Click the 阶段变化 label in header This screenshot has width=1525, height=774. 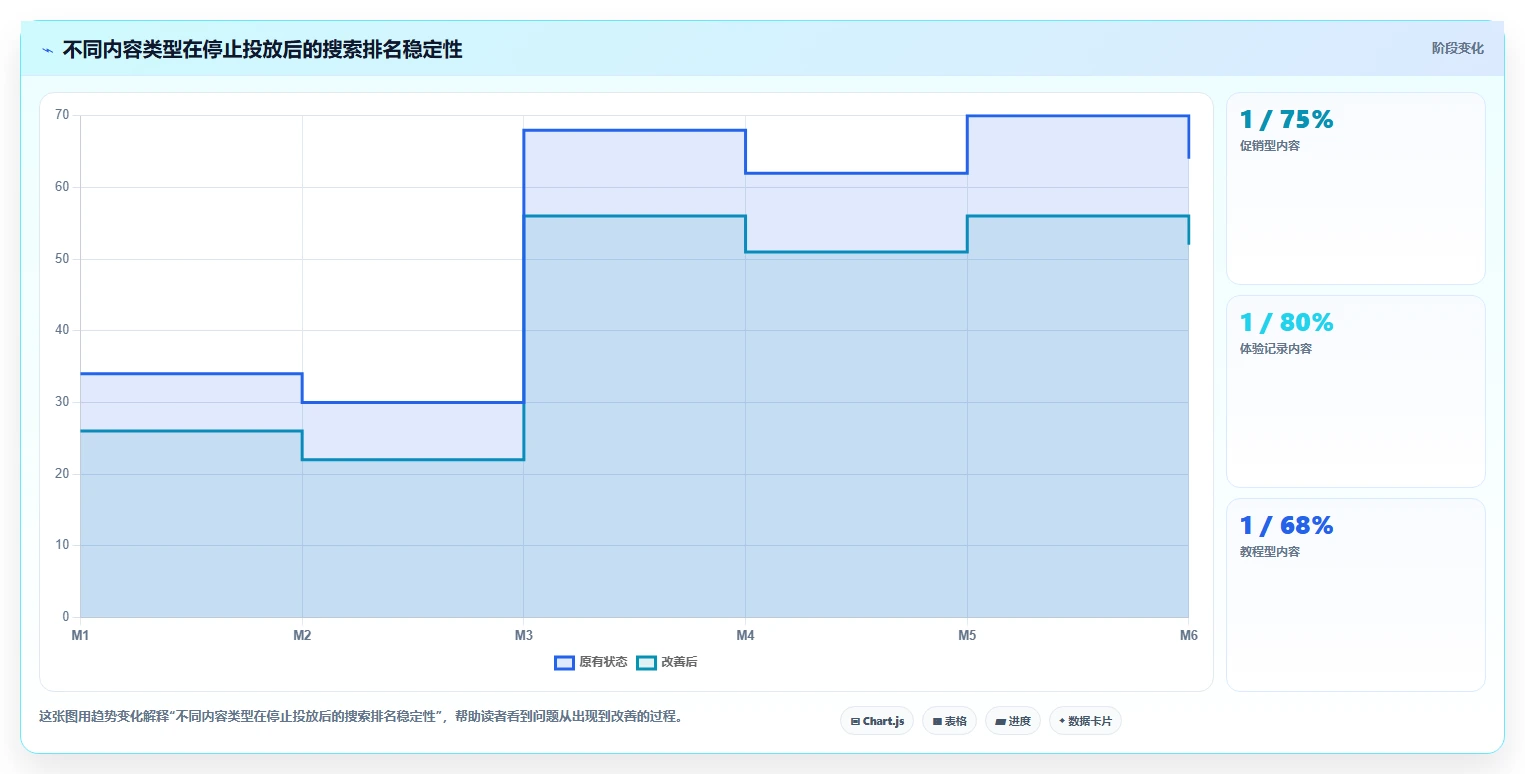pyautogui.click(x=1457, y=48)
